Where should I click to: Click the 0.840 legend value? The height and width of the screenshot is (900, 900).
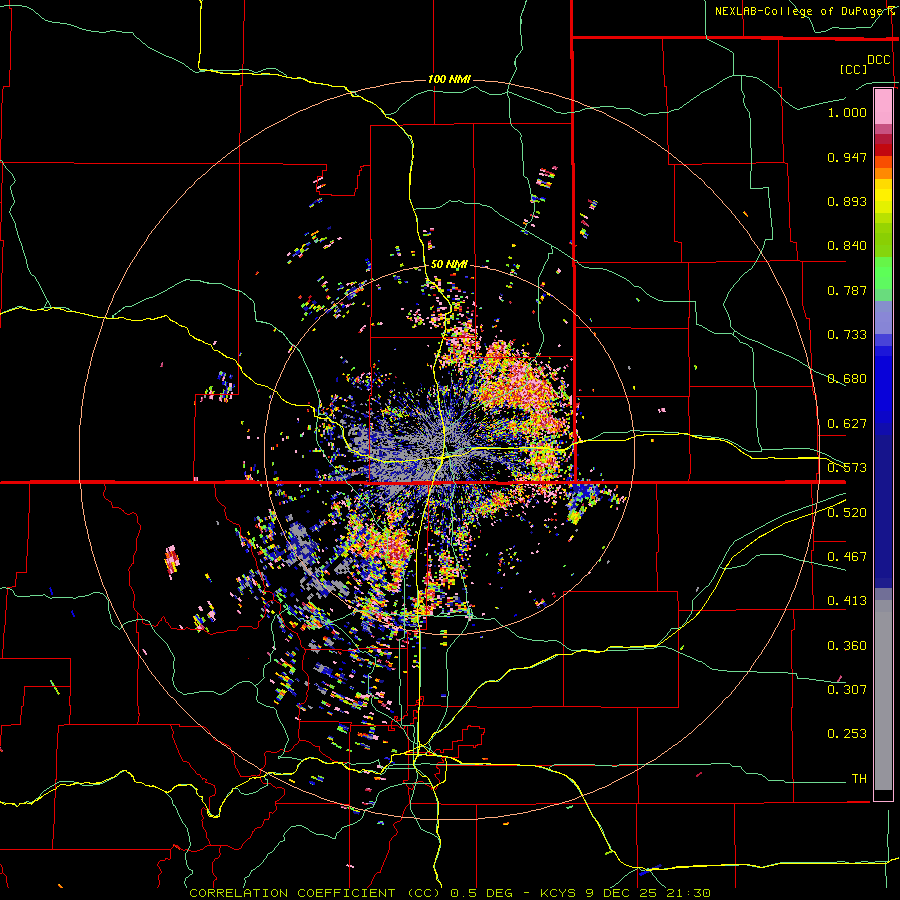pyautogui.click(x=847, y=246)
